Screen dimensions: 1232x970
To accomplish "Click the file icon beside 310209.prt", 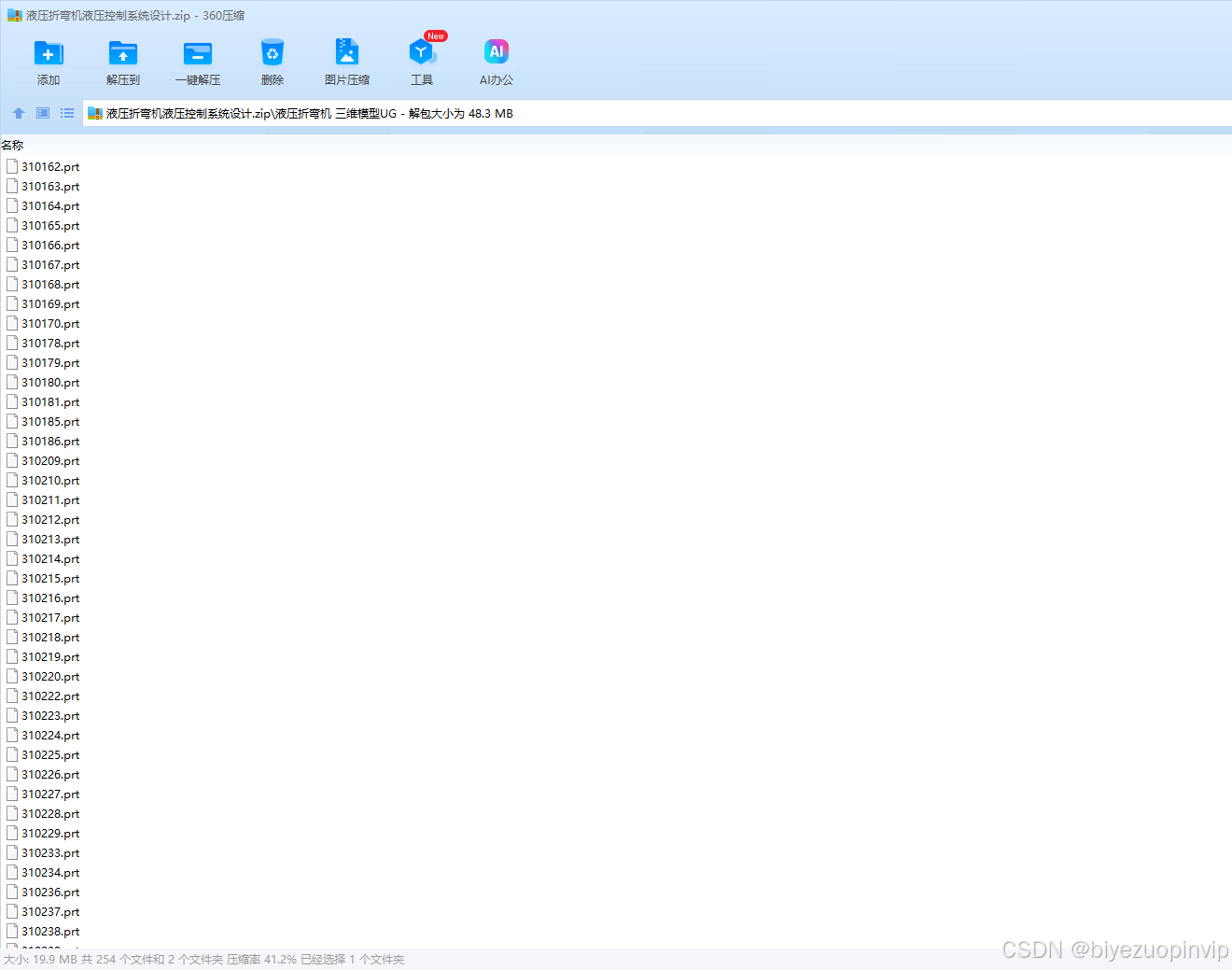I will coord(12,460).
